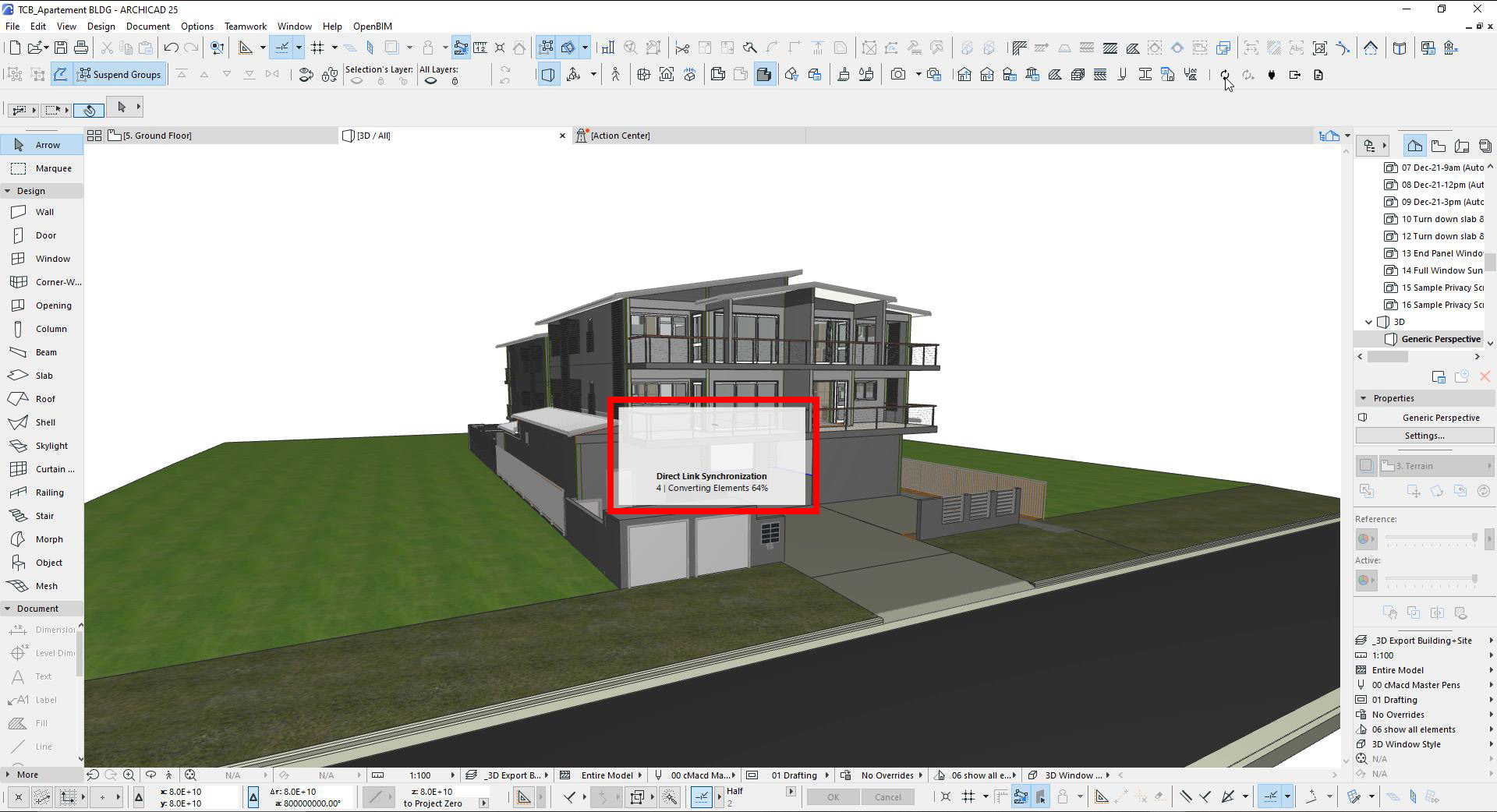Delete the selected Navigator item
Screen dimensions: 1497x812
[1485, 377]
